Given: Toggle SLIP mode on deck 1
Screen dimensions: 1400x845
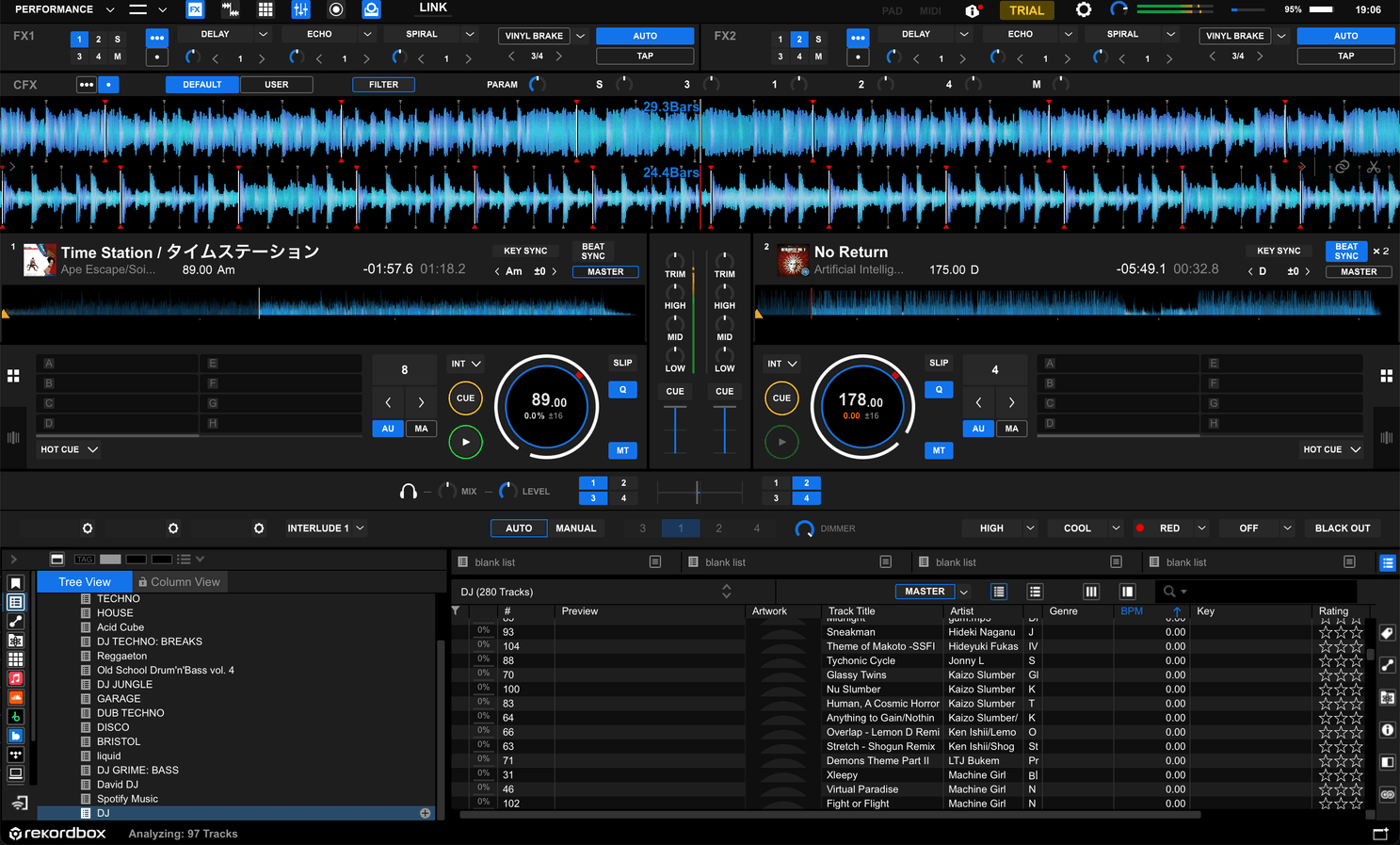Looking at the screenshot, I should pyautogui.click(x=622, y=362).
